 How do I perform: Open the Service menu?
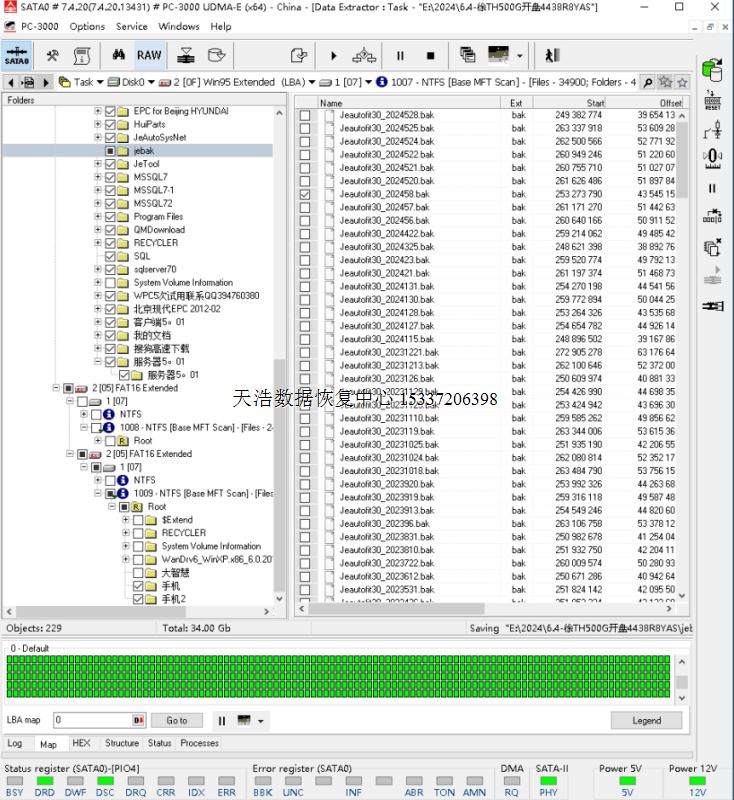point(131,27)
